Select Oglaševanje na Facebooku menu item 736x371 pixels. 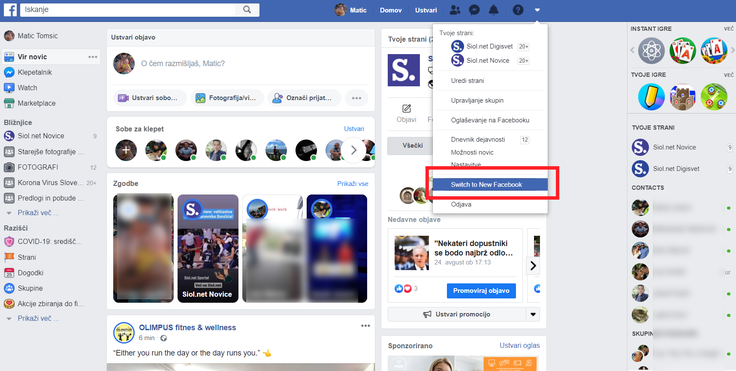[x=490, y=120]
